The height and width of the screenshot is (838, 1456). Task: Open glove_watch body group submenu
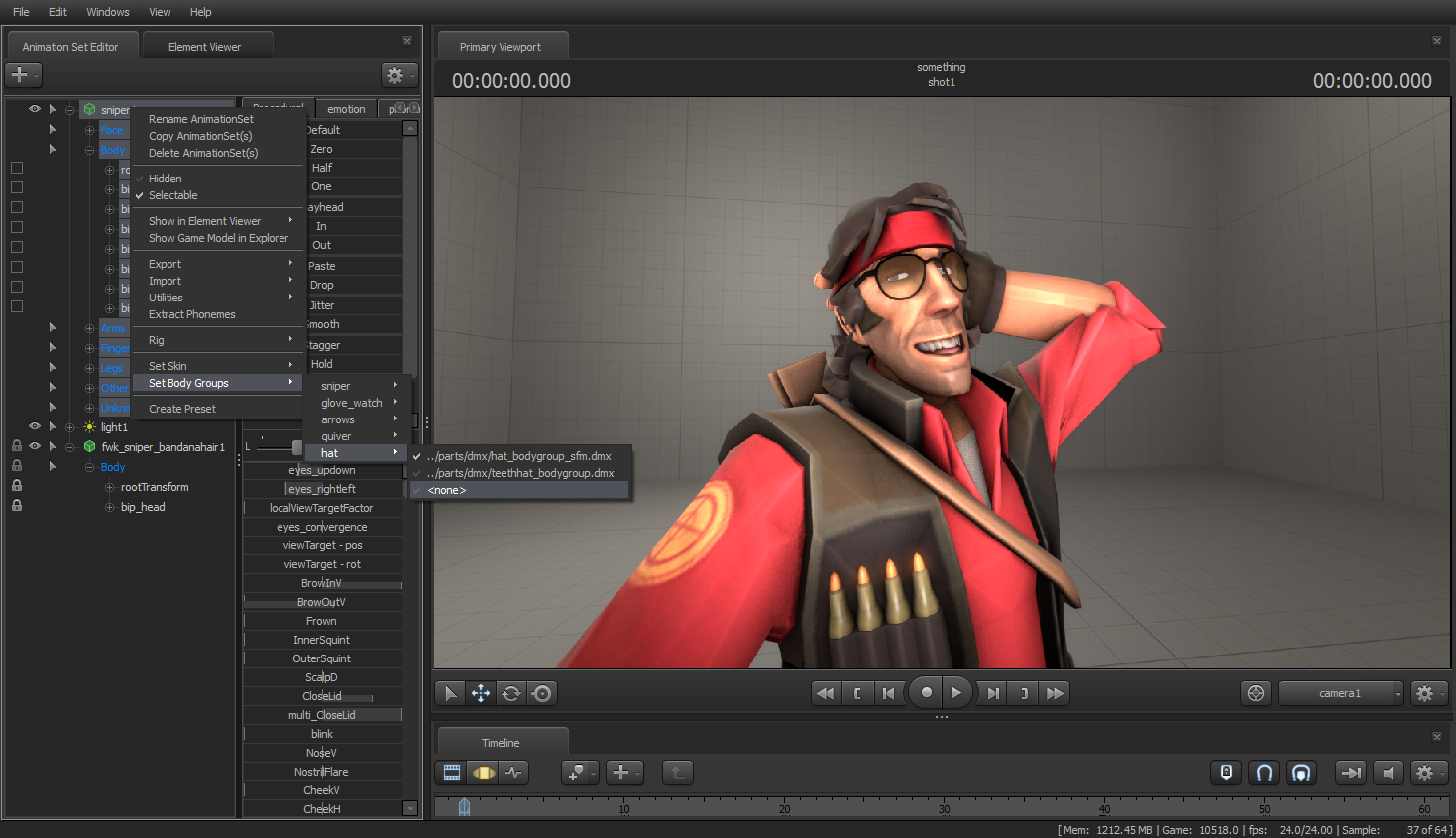[x=356, y=403]
